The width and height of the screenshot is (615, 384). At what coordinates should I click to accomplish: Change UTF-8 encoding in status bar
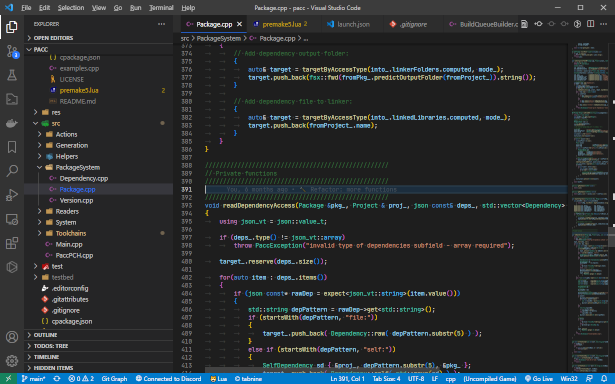point(416,379)
